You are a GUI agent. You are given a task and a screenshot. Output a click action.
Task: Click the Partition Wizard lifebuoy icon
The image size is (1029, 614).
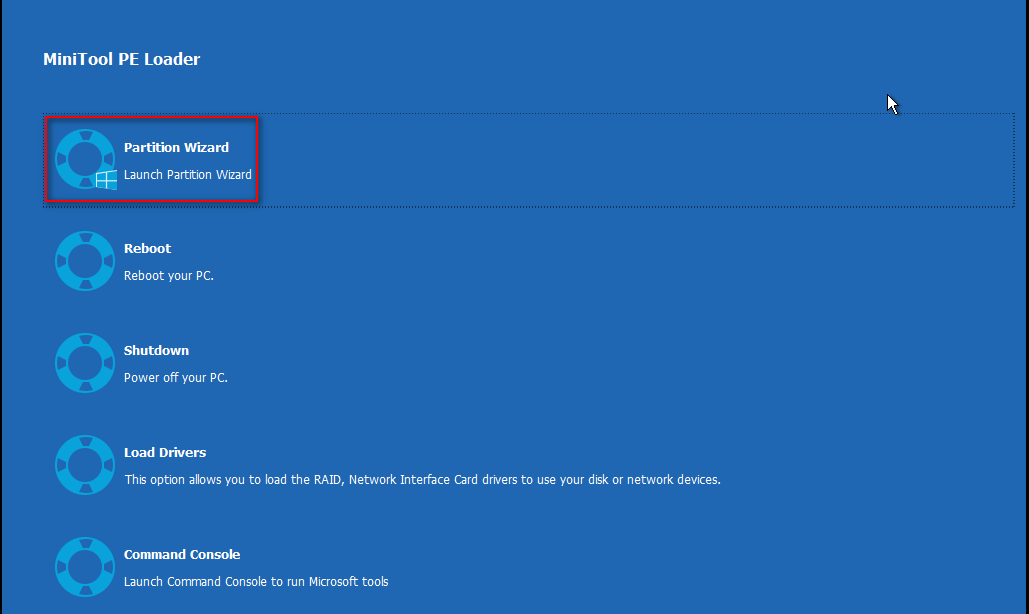85,159
